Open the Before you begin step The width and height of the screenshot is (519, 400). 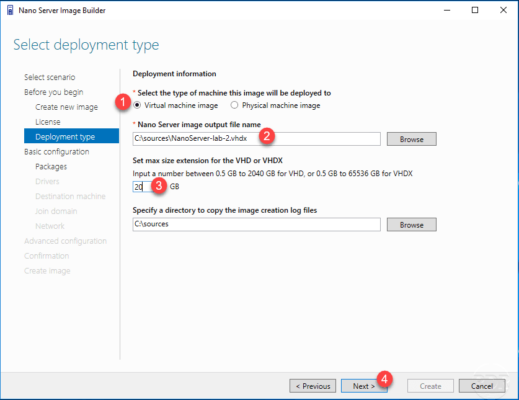tap(54, 92)
